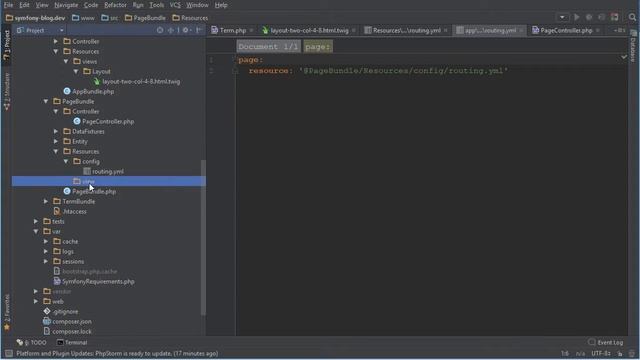The image size is (640, 360).
Task: Expand the TermBundle folder
Action: [x=46, y=201]
